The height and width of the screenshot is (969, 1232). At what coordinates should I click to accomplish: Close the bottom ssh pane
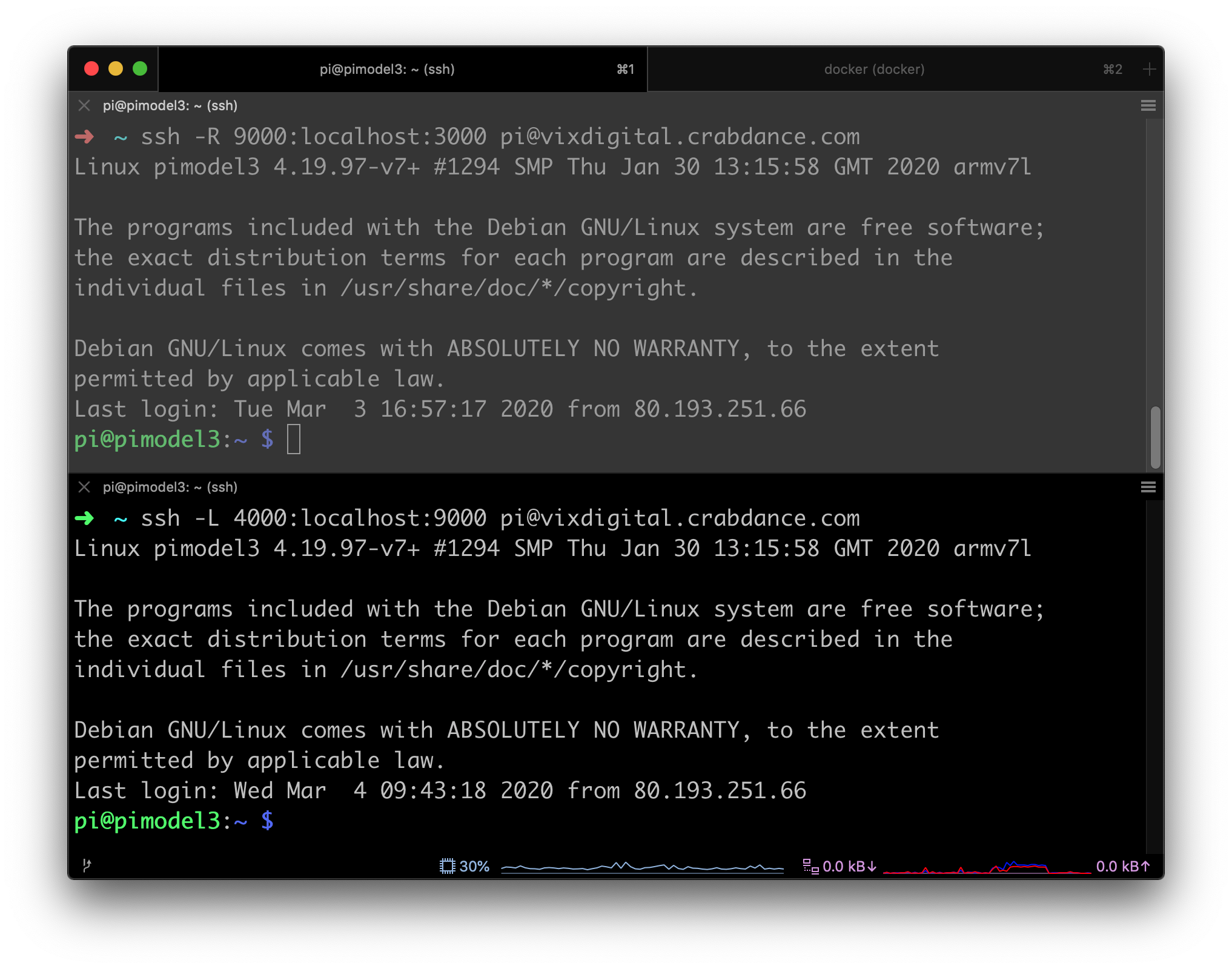click(x=84, y=487)
